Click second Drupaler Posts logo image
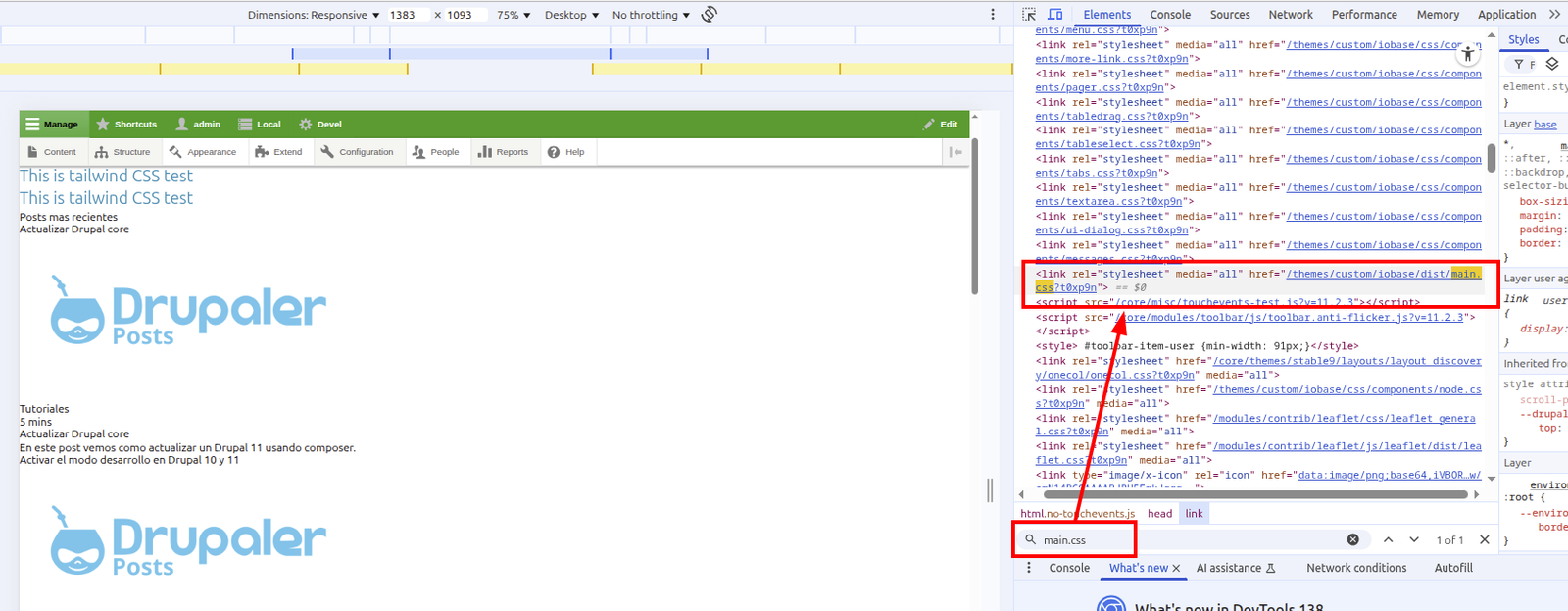1568x611 pixels. [188, 540]
